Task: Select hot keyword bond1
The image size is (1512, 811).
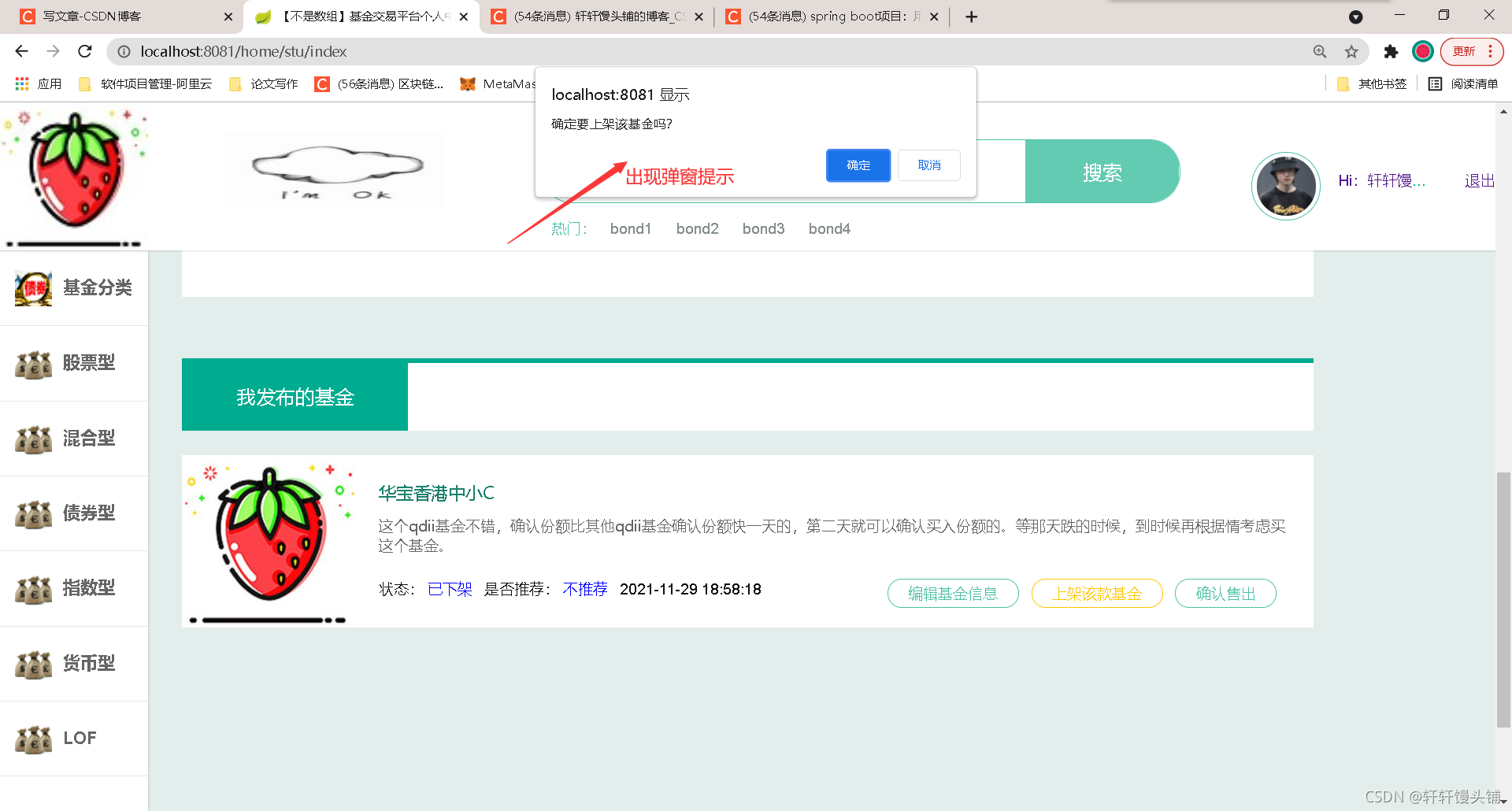Action: click(x=631, y=229)
